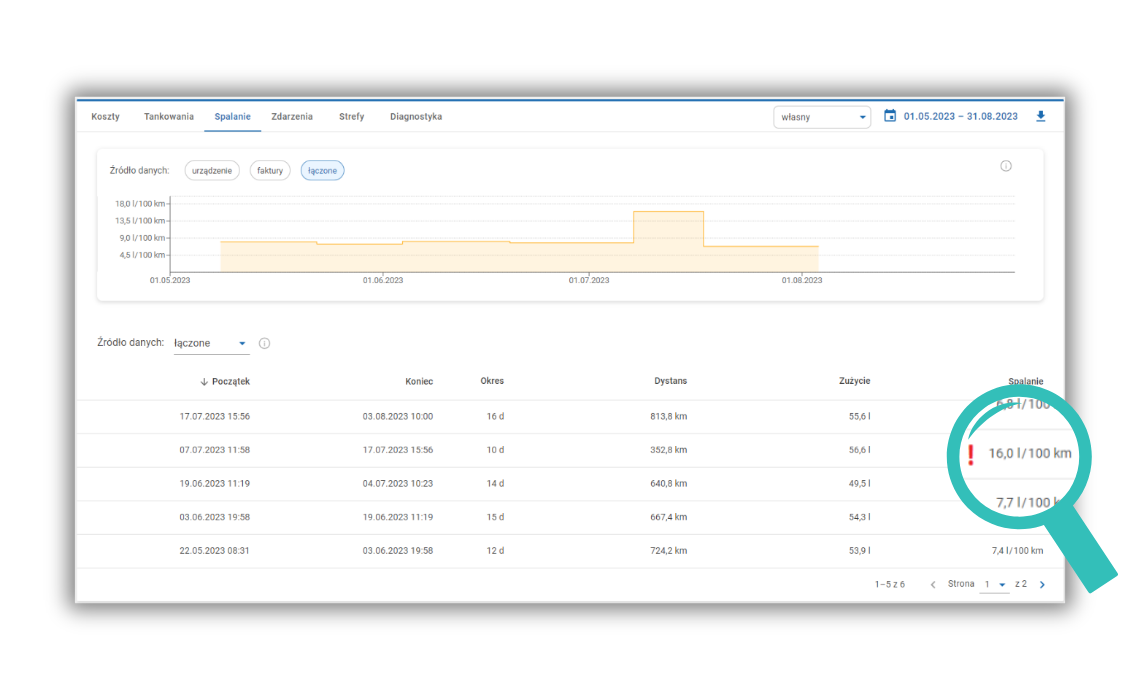Switch to the Tankowania tab
This screenshot has width=1140, height=700.
[169, 117]
